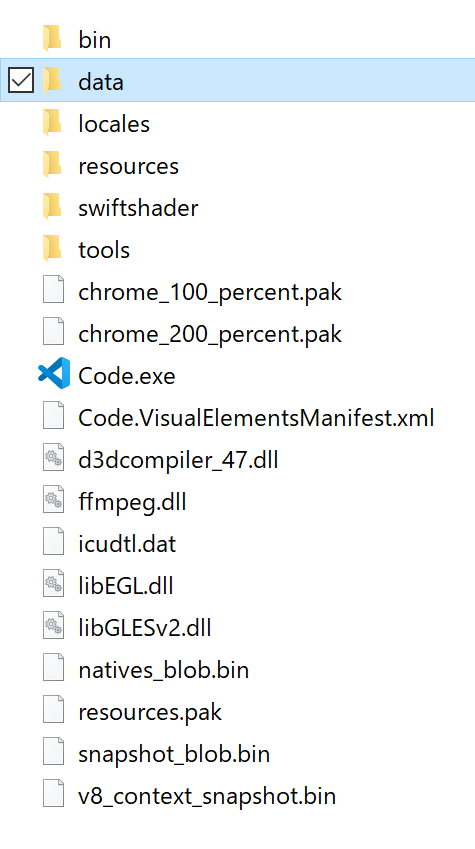Select the d3dcompiler_47.dll file icon
The height and width of the screenshot is (849, 475).
(x=54, y=458)
